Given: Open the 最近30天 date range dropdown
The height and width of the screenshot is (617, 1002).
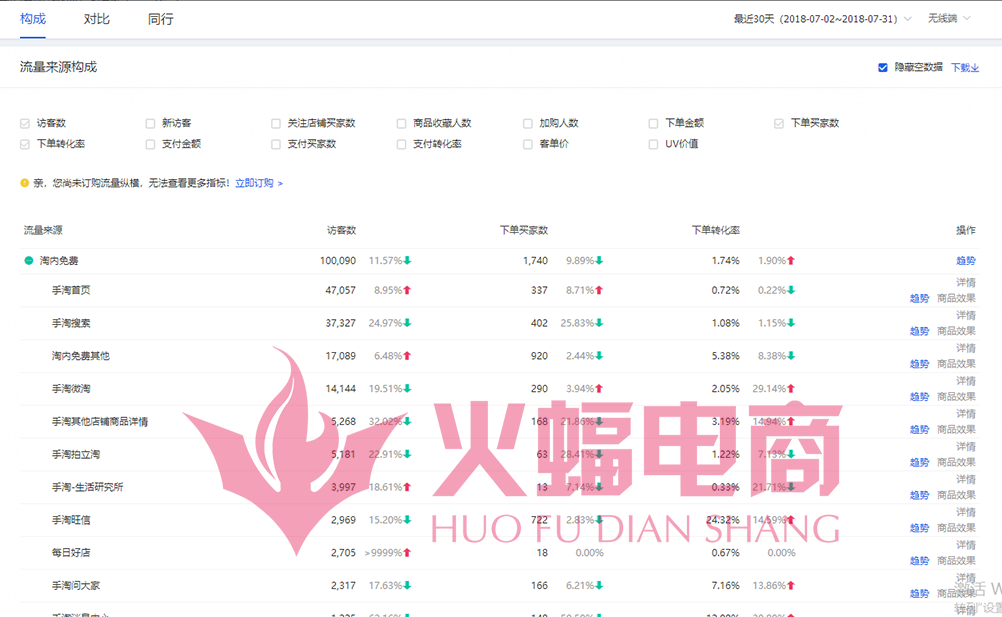Looking at the screenshot, I should point(822,19).
